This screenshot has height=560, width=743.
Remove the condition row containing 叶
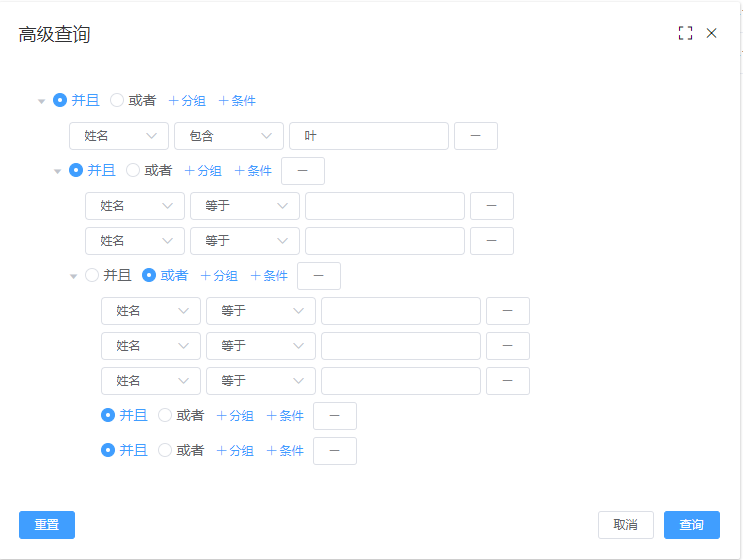[x=475, y=136]
